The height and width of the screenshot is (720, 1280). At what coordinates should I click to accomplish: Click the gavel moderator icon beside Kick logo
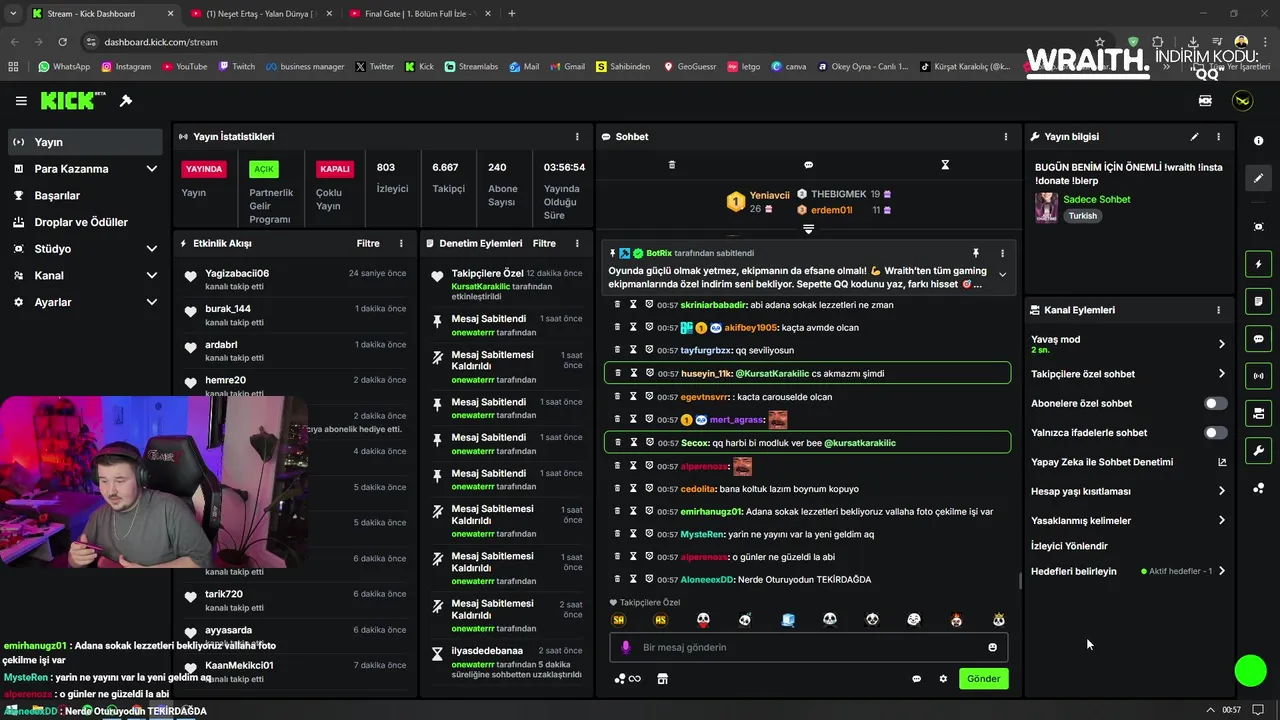pos(126,101)
